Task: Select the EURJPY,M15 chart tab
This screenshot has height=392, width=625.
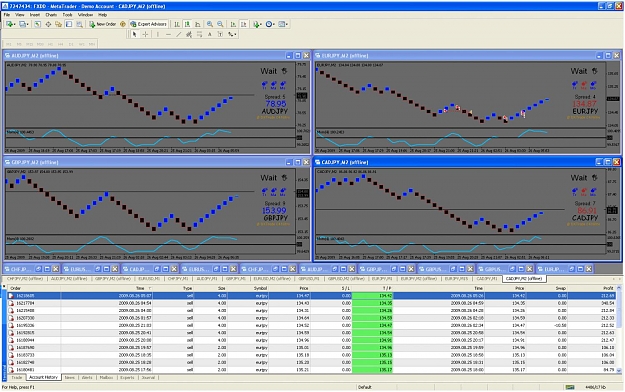Action: point(456,278)
